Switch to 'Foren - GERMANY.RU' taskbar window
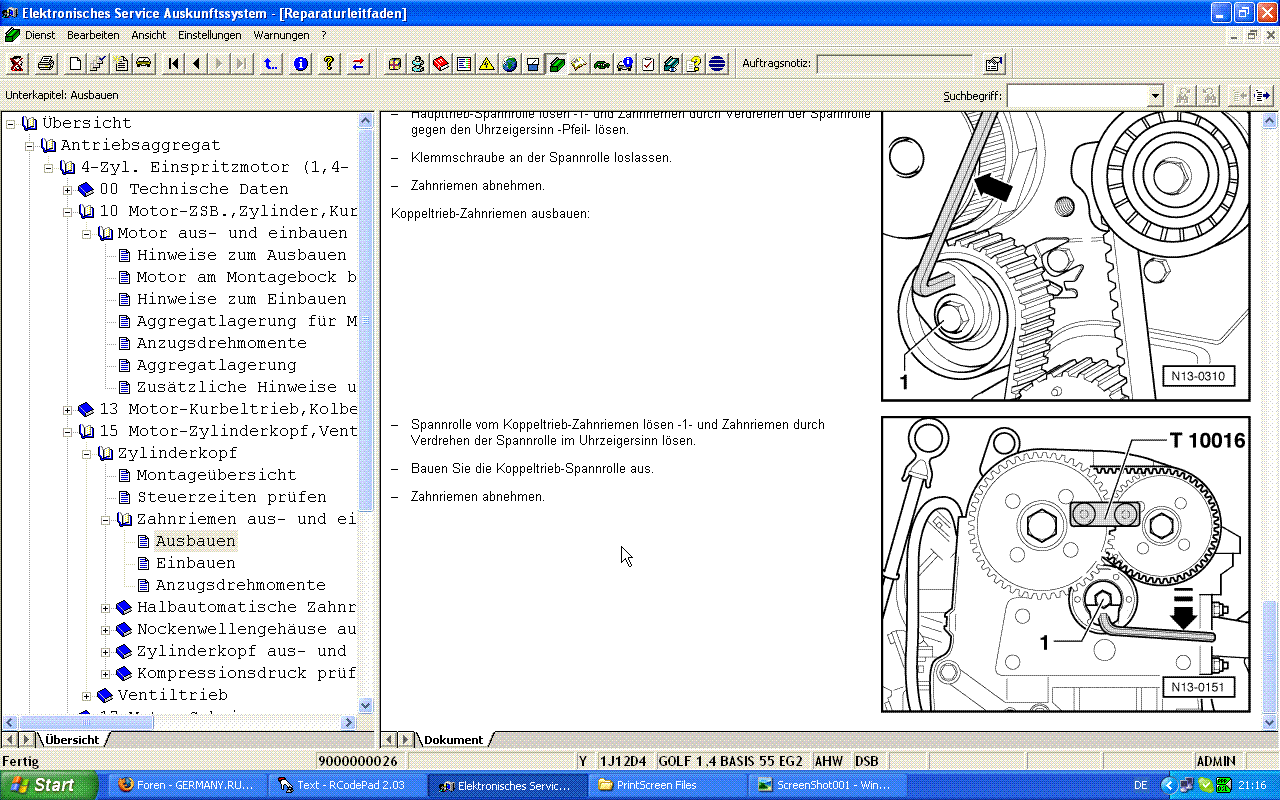The height and width of the screenshot is (800, 1280). [x=188, y=785]
